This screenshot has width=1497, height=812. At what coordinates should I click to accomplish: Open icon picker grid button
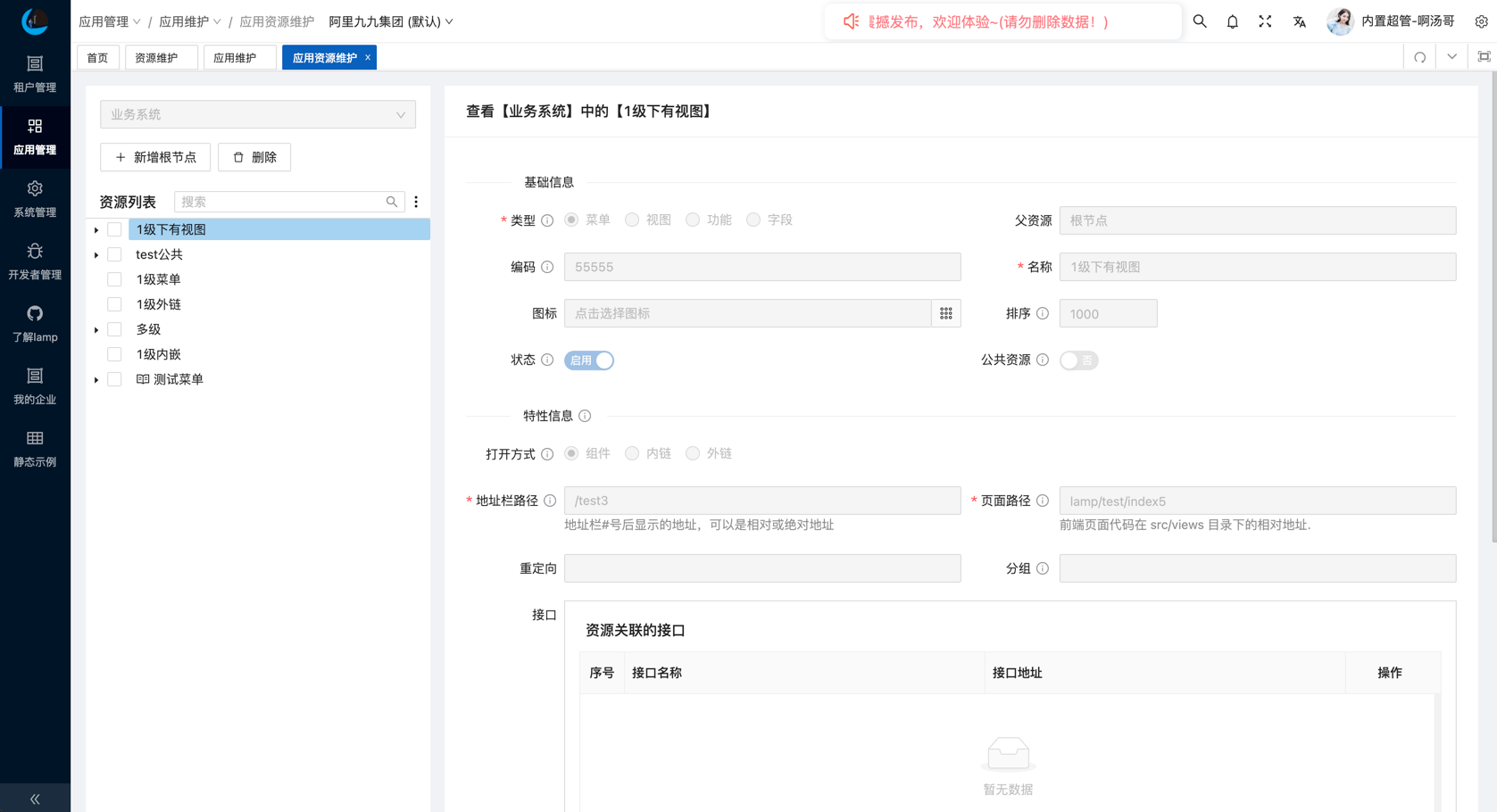click(945, 313)
